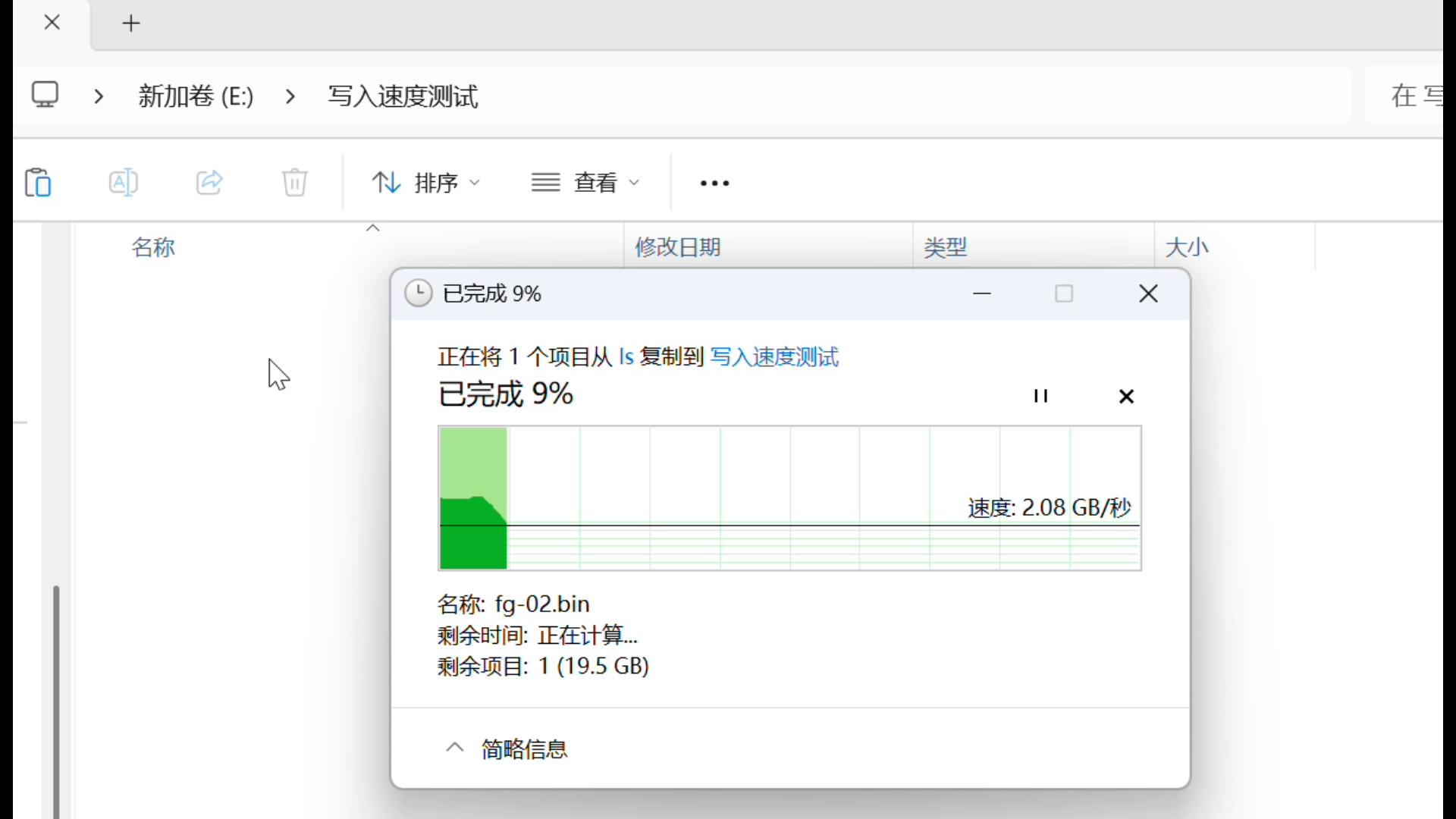Viewport: 1456px width, 819px height.
Task: Open the source folder link ls
Action: (x=626, y=356)
